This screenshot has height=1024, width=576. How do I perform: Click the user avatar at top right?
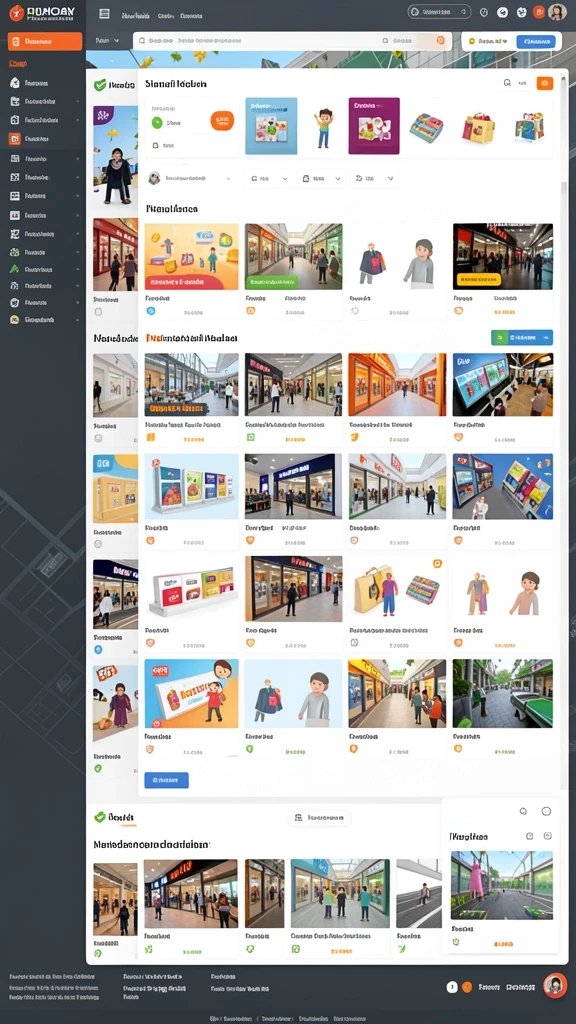tap(557, 12)
